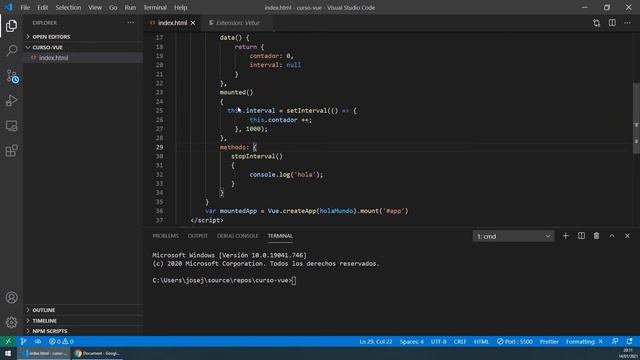Open the Terminal menu
Image resolution: width=640 pixels, height=360 pixels.
point(155,7)
